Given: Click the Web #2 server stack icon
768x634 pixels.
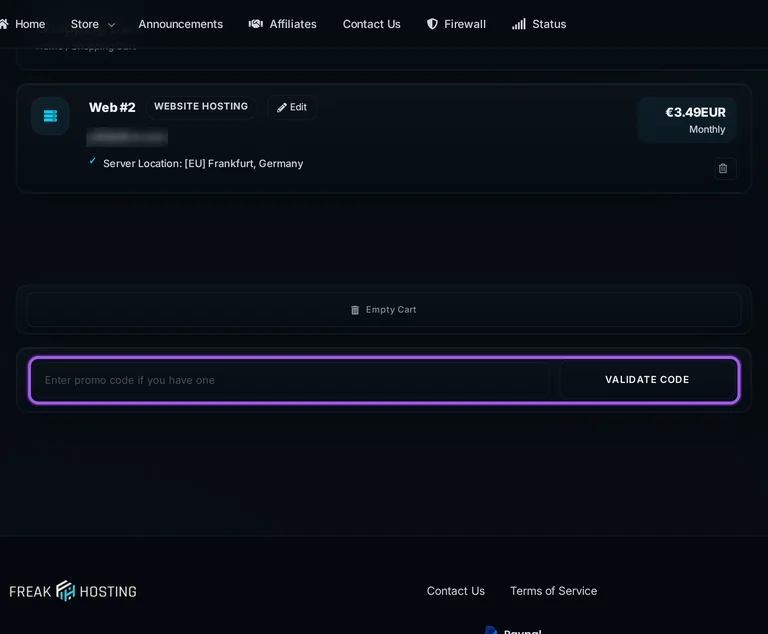Looking at the screenshot, I should coord(50,116).
